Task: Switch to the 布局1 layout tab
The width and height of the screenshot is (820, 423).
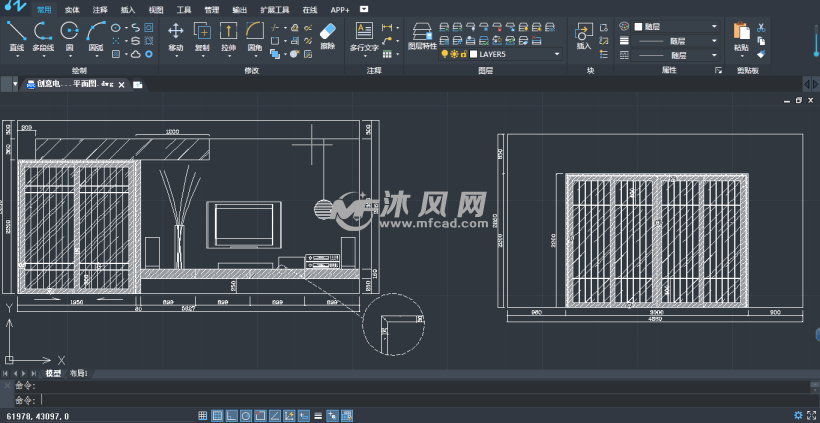Action: point(78,373)
